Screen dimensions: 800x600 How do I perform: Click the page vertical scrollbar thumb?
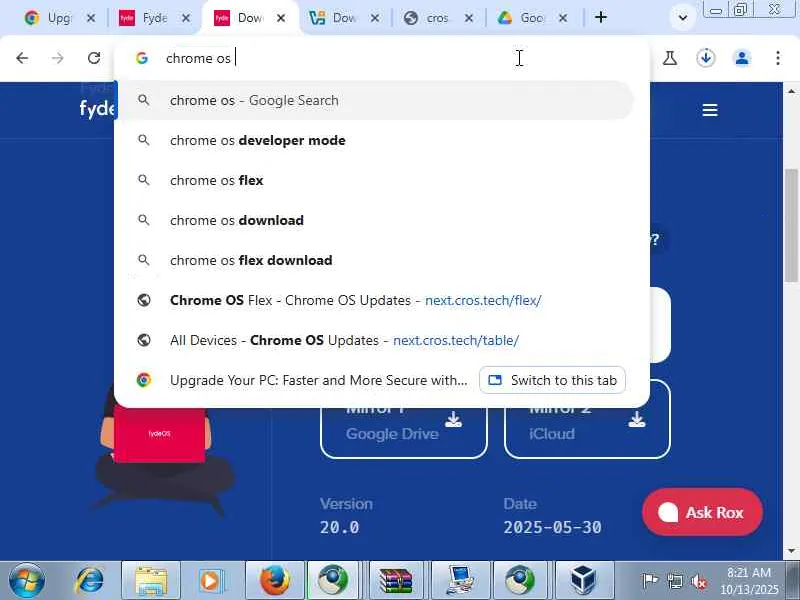coord(791,224)
